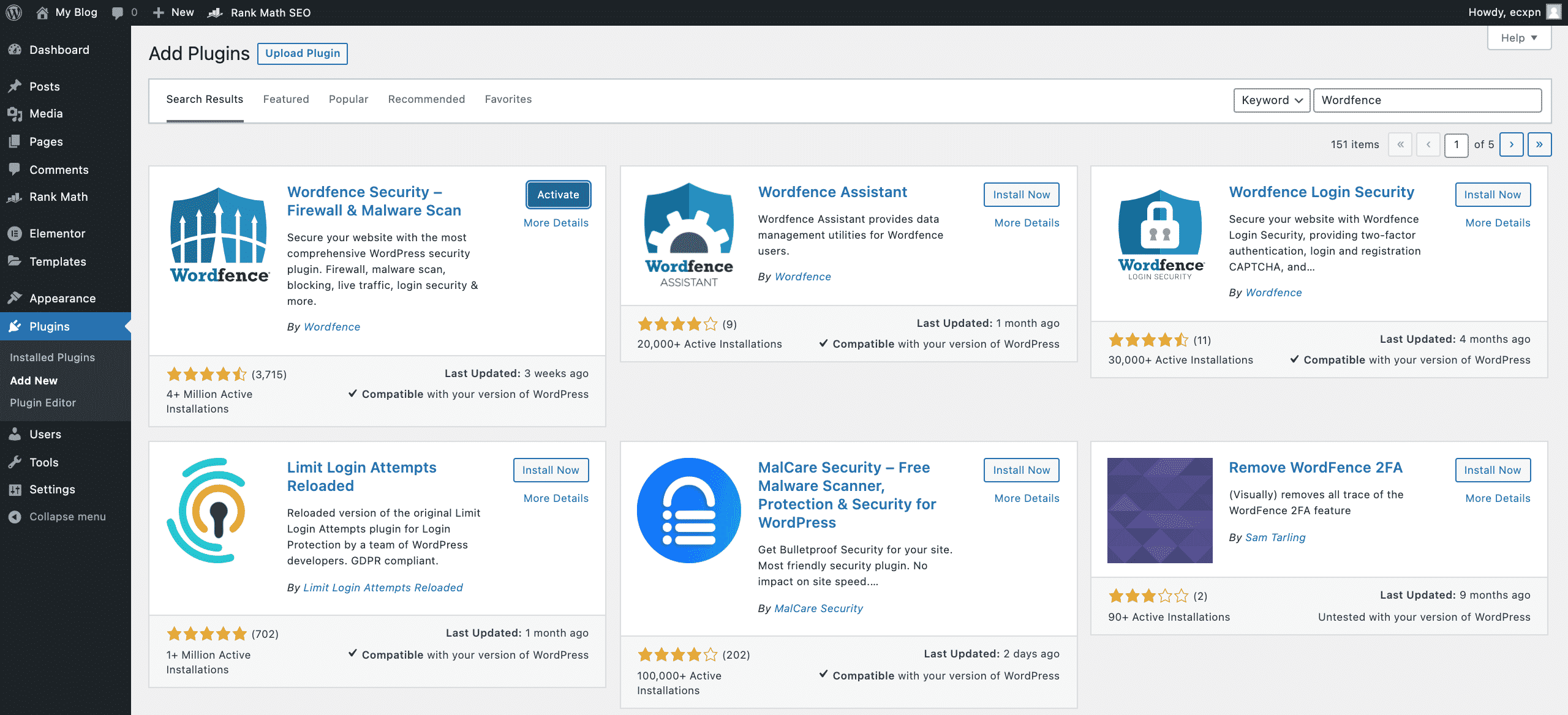Open Pages icon in sidebar
The width and height of the screenshot is (1568, 715).
coord(15,141)
